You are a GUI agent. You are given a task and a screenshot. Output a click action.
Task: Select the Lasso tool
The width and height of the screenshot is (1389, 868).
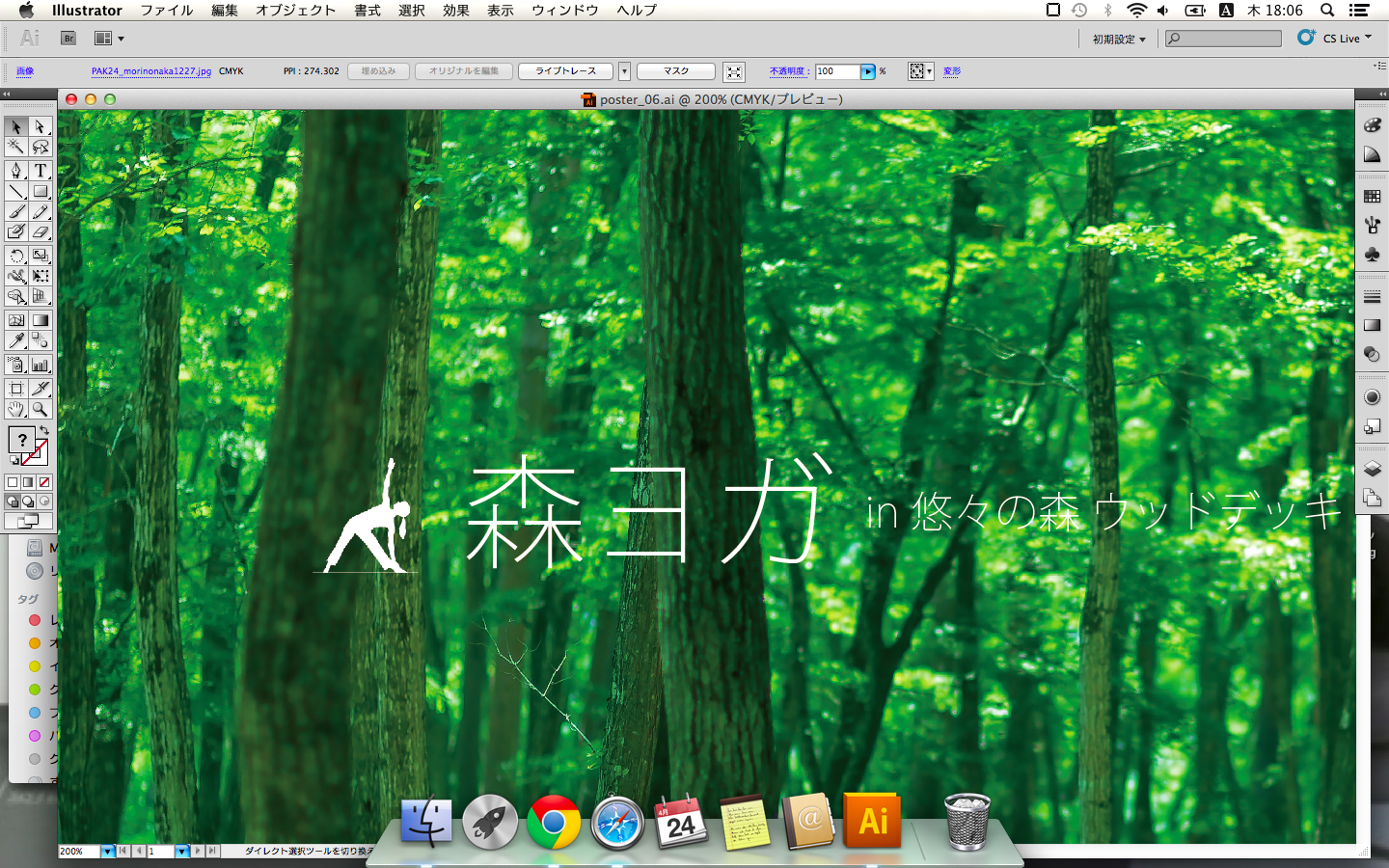coord(40,147)
